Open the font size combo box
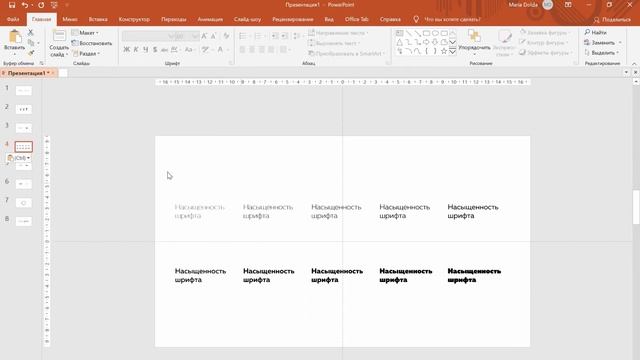Image resolution: width=640 pixels, height=360 pixels. tap(187, 36)
